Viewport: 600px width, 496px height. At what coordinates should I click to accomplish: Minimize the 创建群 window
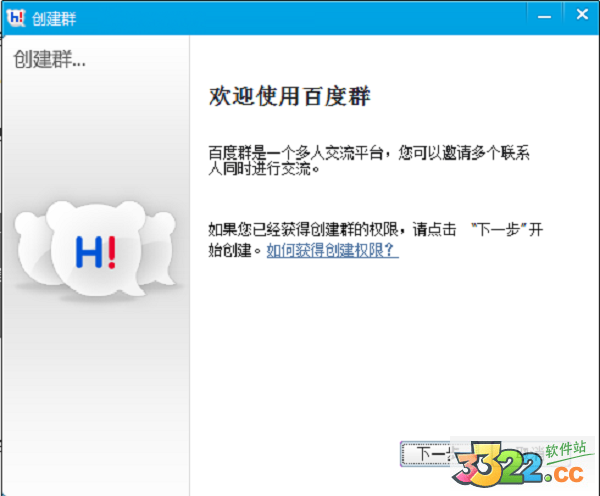pos(544,17)
